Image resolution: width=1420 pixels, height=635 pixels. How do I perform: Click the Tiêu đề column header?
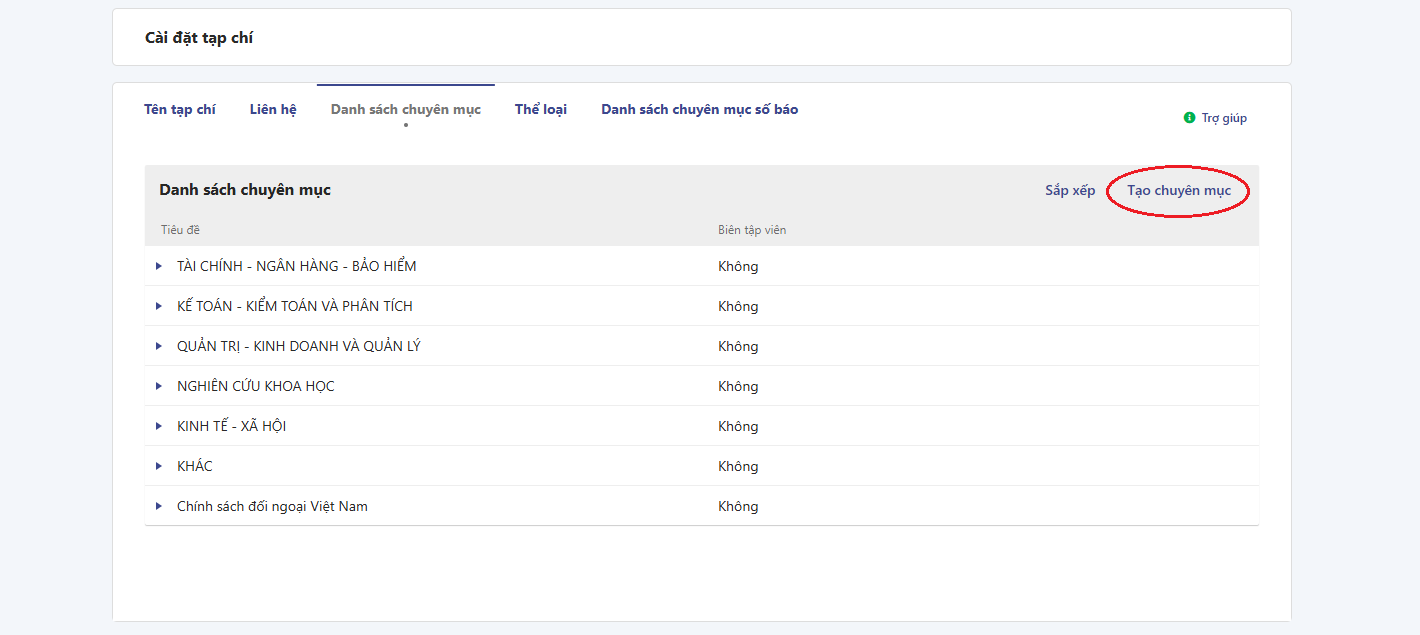click(x=180, y=230)
